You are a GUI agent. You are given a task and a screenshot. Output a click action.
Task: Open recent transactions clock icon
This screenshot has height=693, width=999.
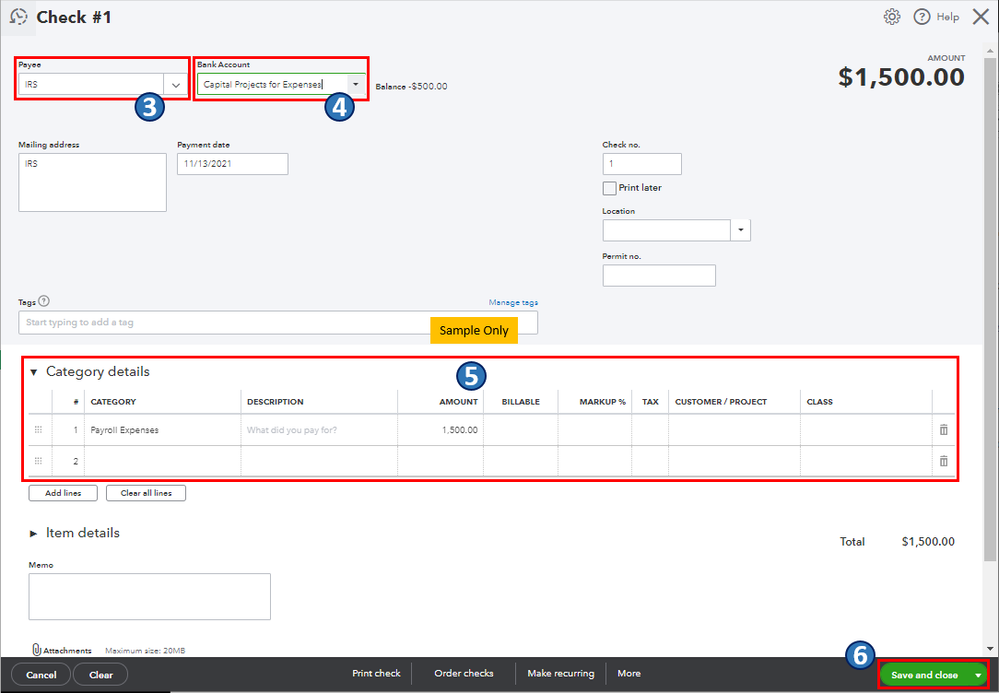point(18,17)
